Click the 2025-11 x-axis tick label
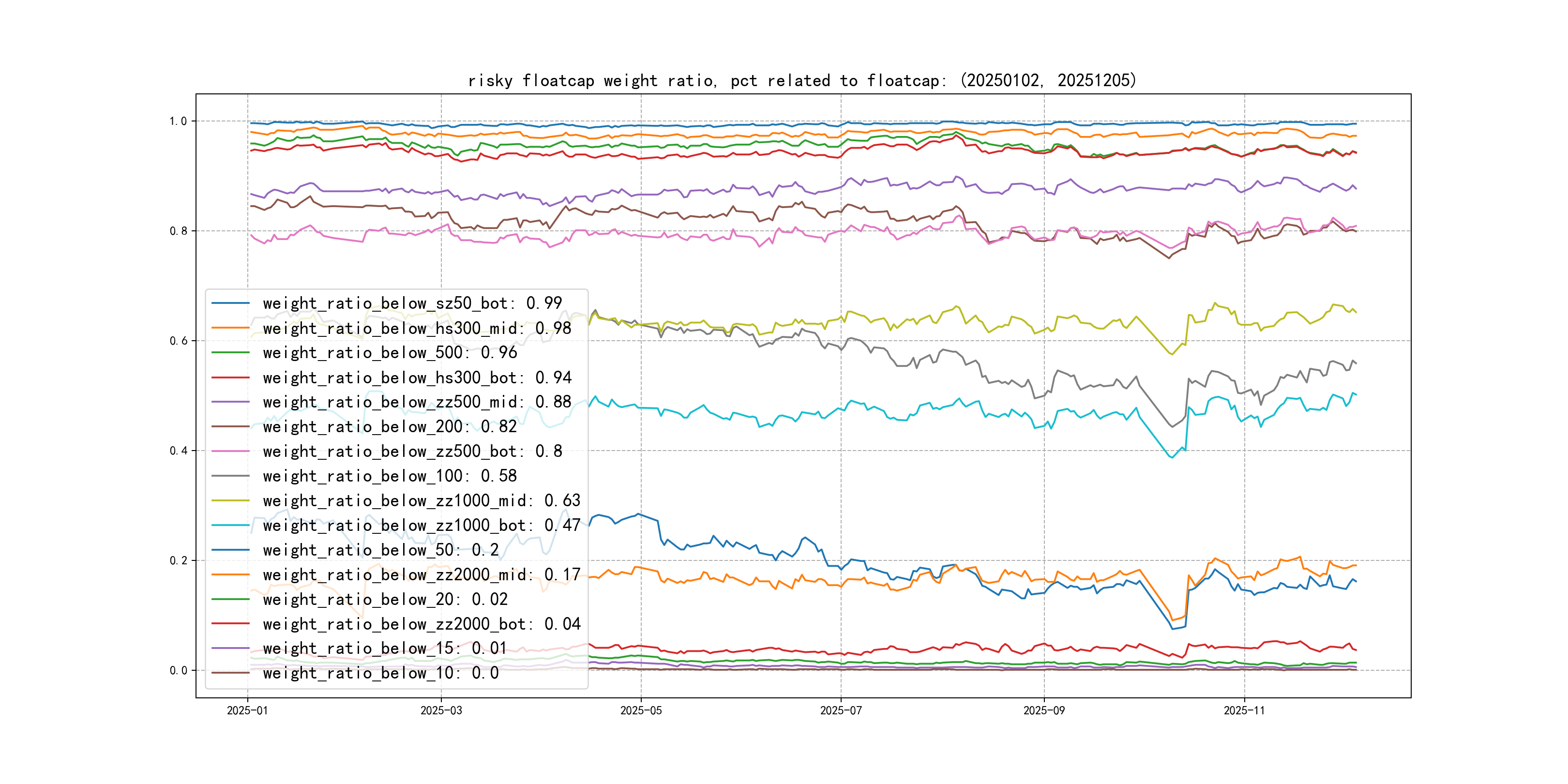The height and width of the screenshot is (784, 1568). click(x=1244, y=710)
